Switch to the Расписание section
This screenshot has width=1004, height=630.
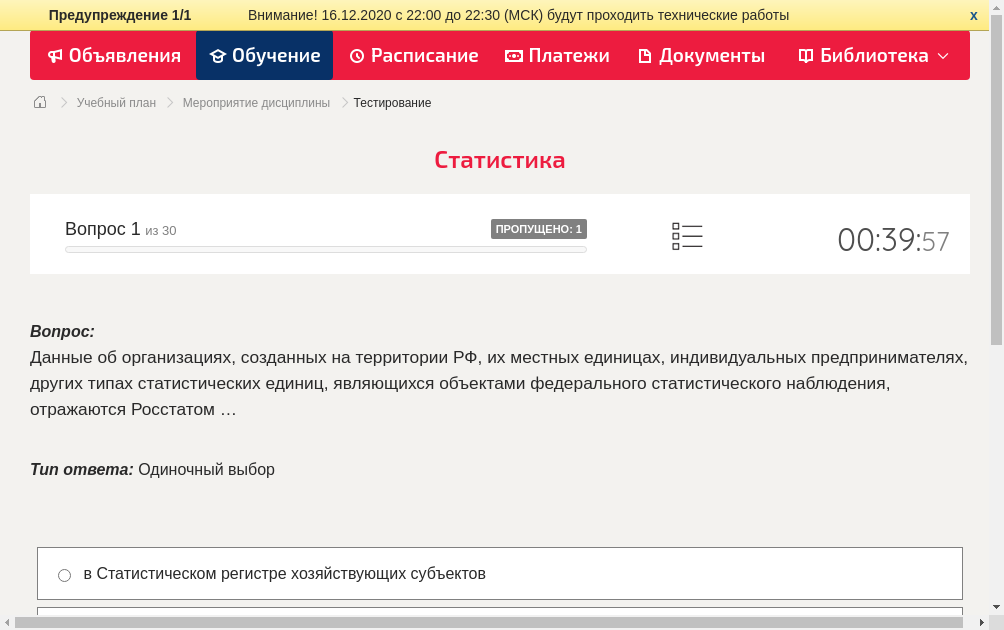(424, 56)
